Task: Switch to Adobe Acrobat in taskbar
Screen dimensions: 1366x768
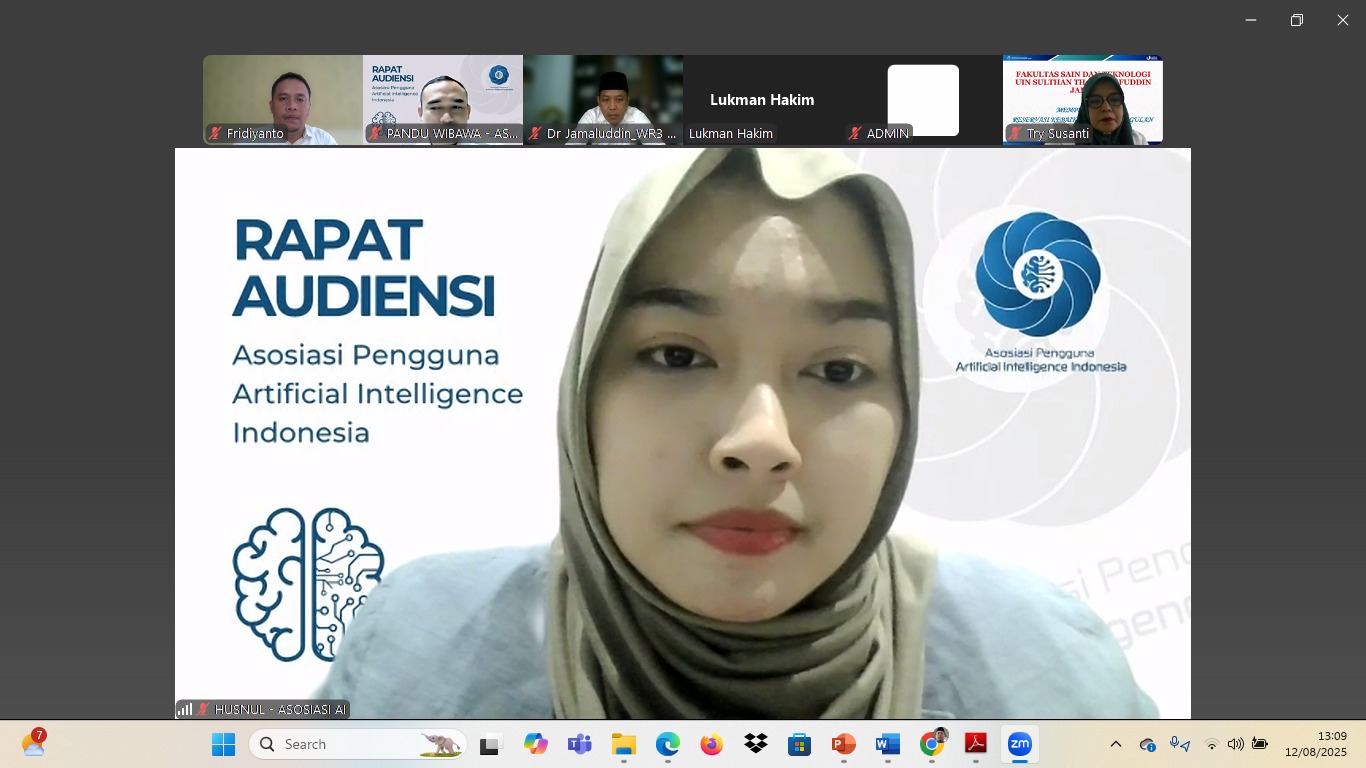Action: click(x=976, y=744)
